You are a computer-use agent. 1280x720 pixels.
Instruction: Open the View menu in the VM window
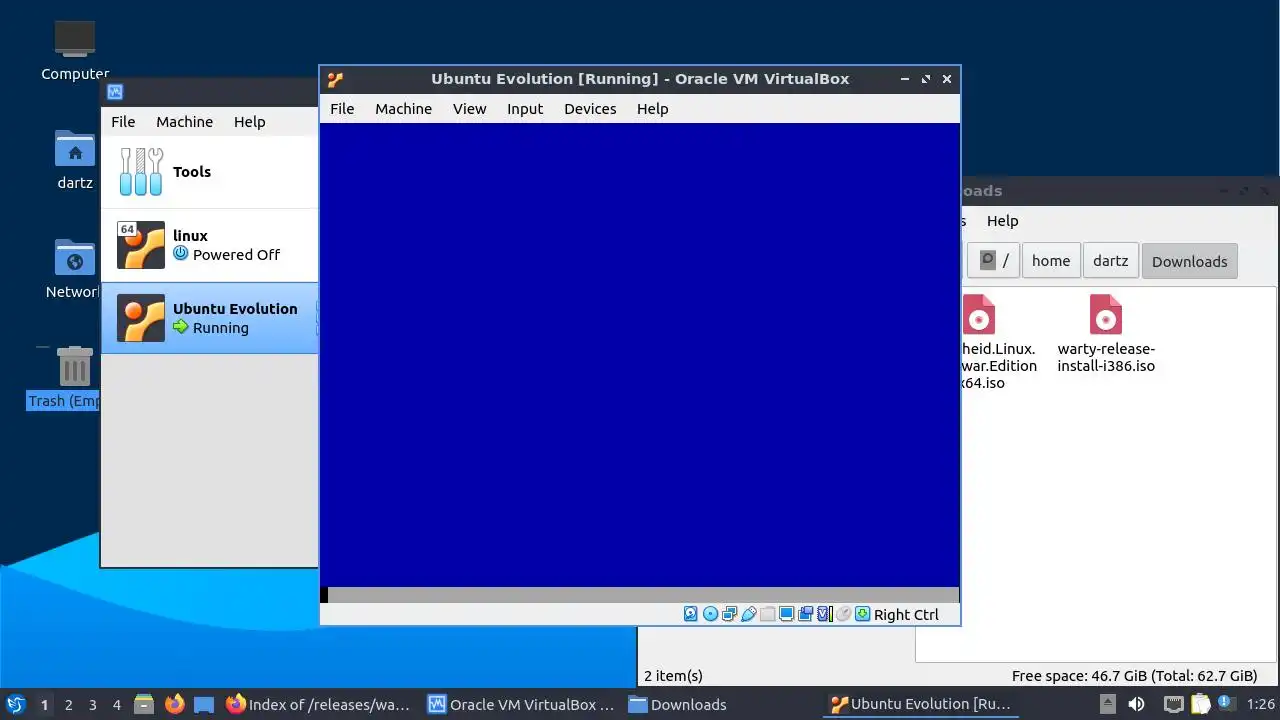469,109
